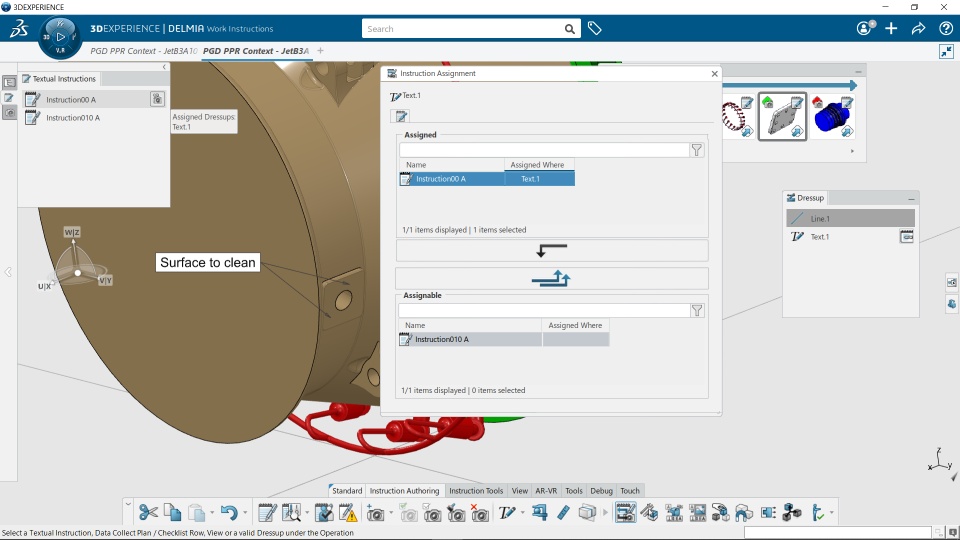Switch to the Instruction Tools tab
Viewport: 960px width, 540px height.
[x=476, y=490]
